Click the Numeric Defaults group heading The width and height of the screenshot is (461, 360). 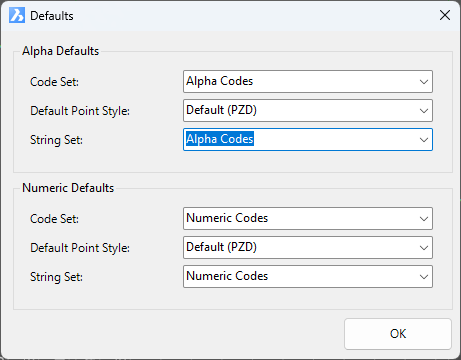pyautogui.click(x=68, y=188)
